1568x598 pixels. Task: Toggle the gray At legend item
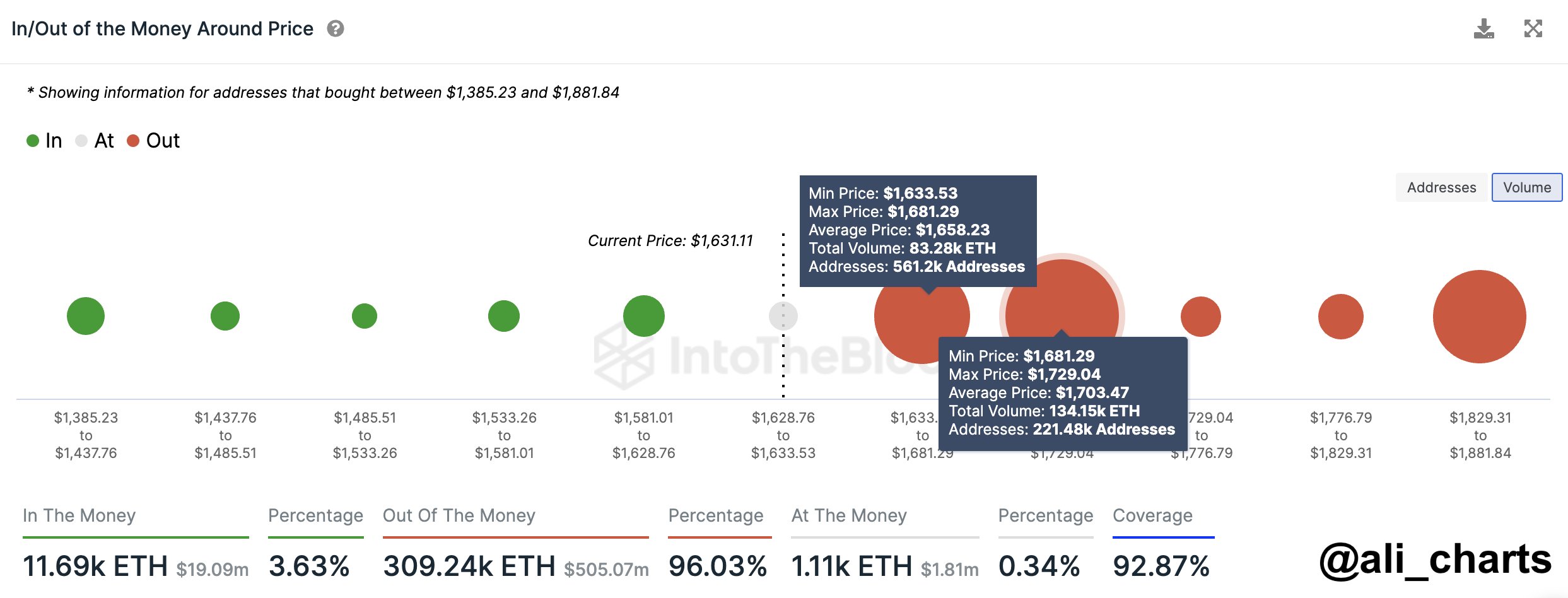[x=95, y=140]
